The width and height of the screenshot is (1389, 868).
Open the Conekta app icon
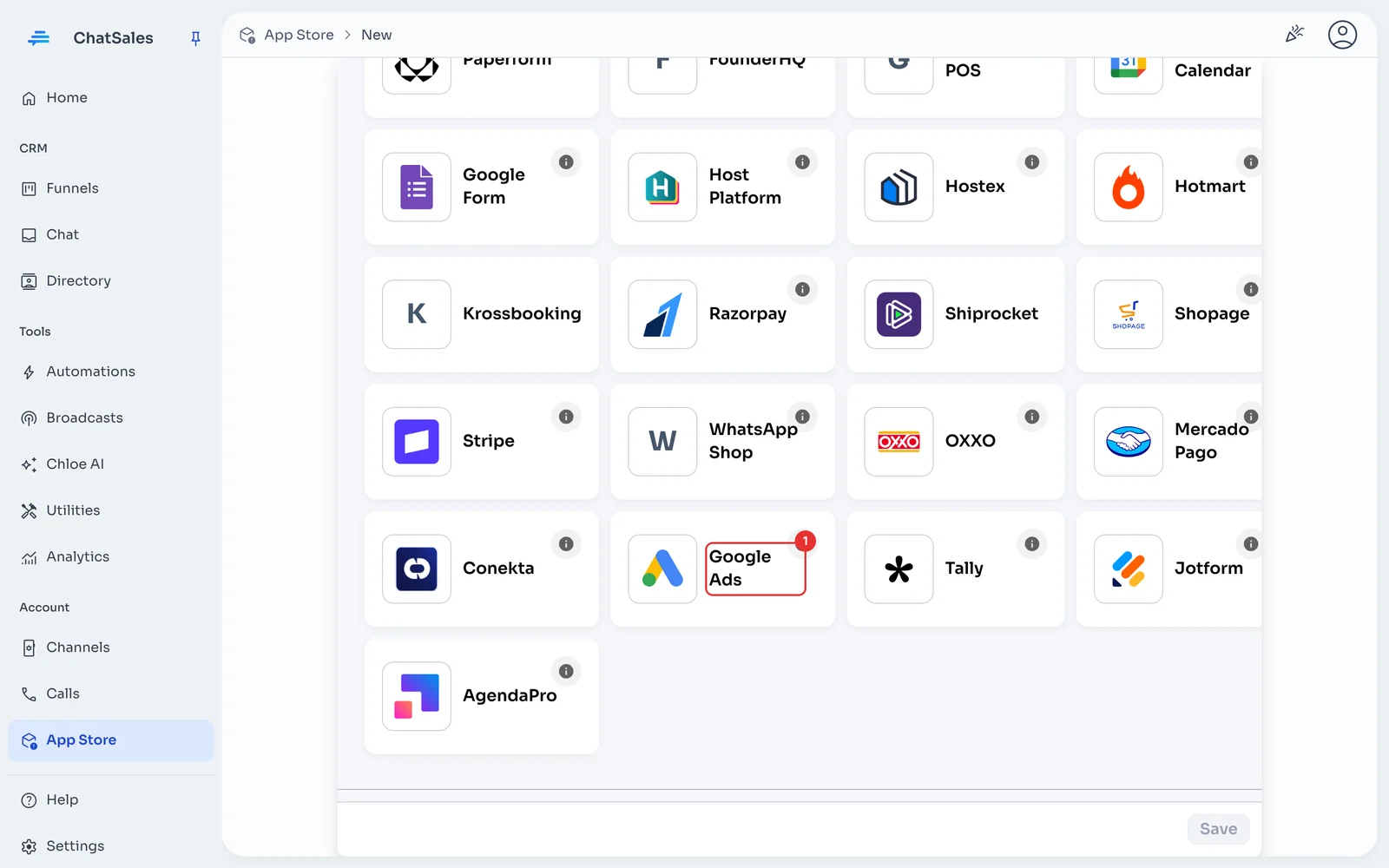(x=417, y=569)
